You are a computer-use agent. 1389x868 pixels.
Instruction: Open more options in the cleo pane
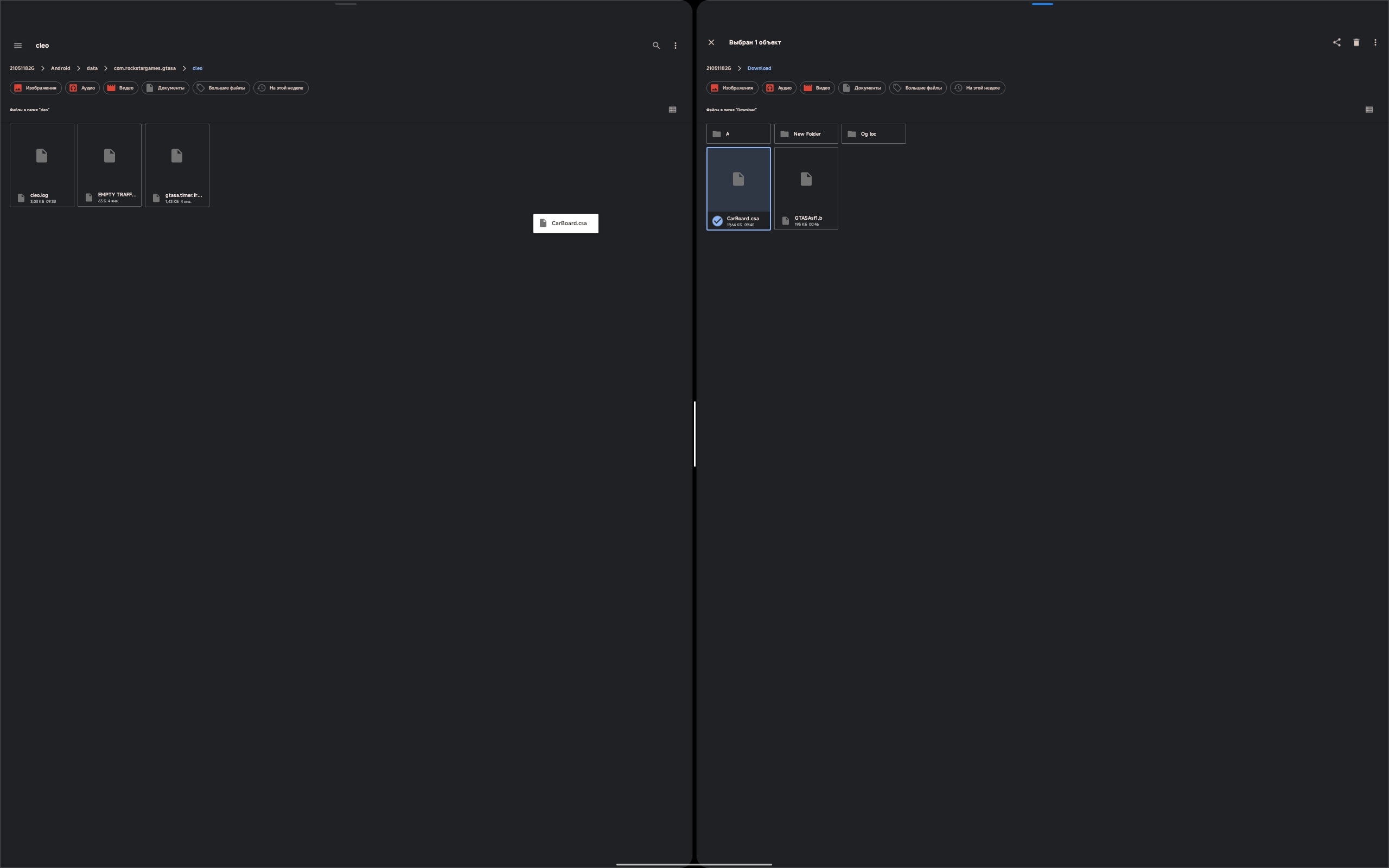pyautogui.click(x=675, y=46)
